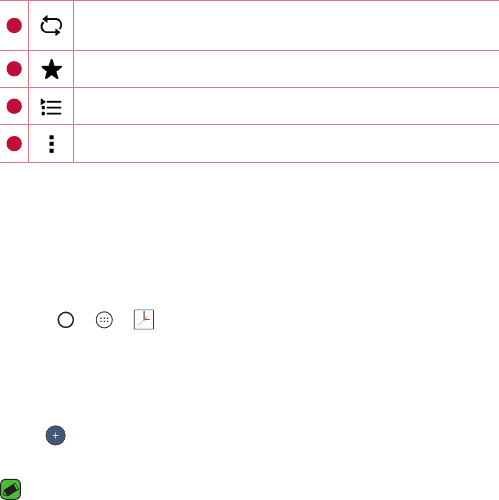Click the green eraser app icon
Image resolution: width=499 pixels, height=500 pixels.
11,489
